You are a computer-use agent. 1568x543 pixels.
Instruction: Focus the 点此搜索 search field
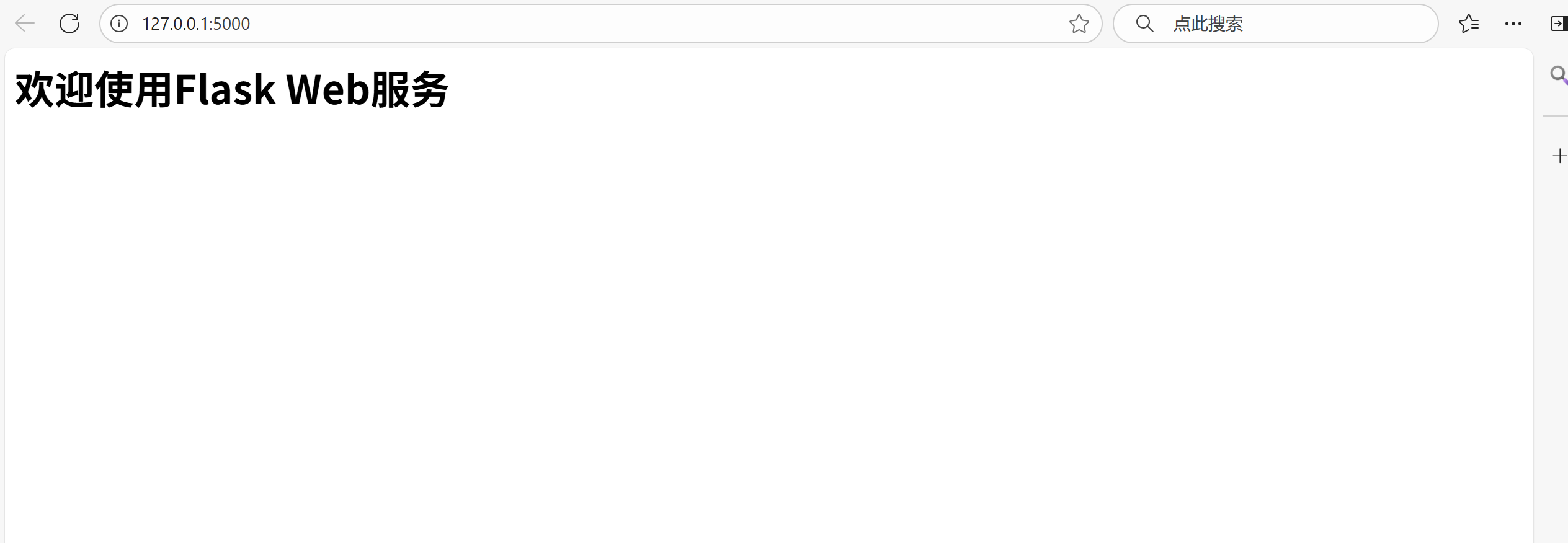[1275, 24]
